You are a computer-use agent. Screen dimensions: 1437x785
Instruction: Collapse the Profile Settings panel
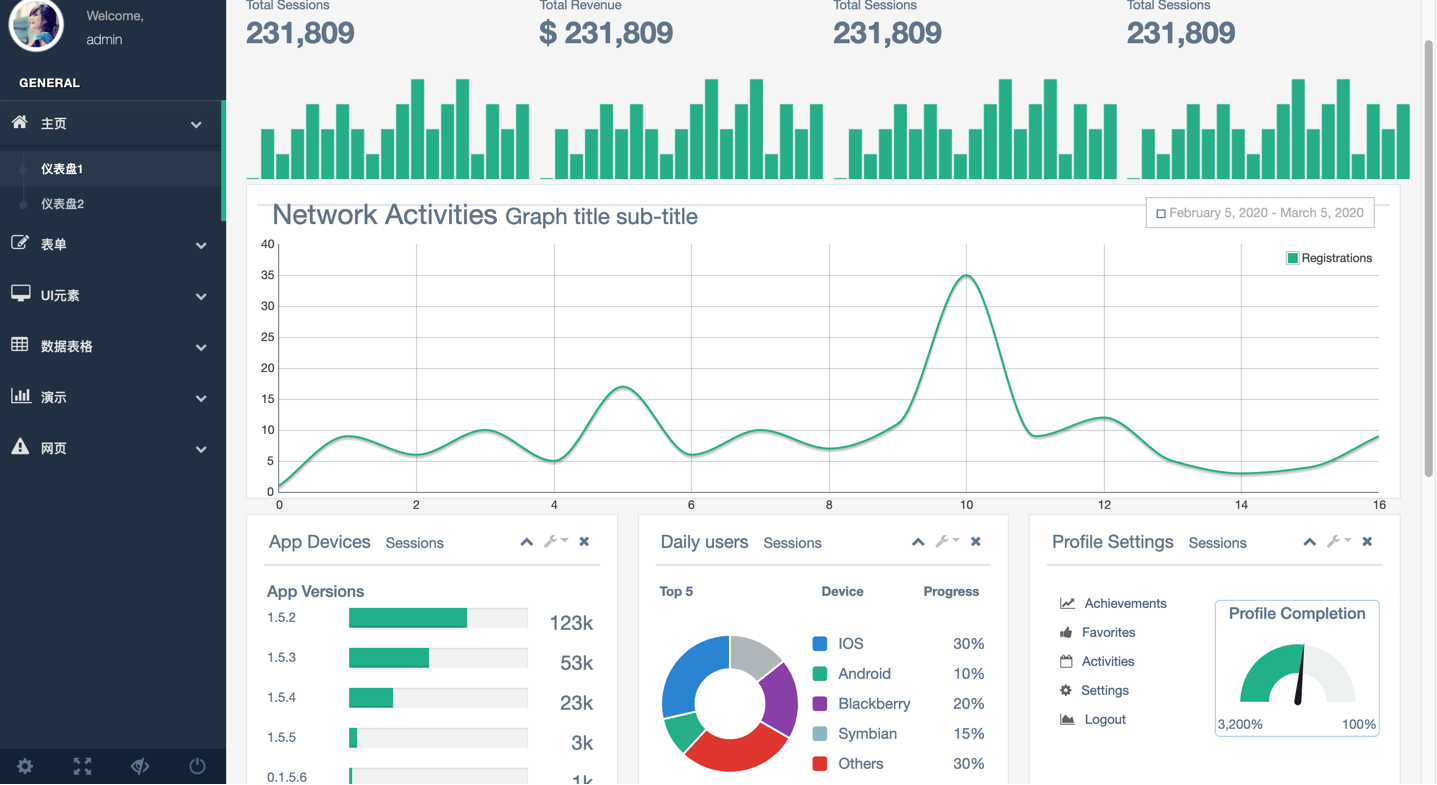click(1309, 542)
